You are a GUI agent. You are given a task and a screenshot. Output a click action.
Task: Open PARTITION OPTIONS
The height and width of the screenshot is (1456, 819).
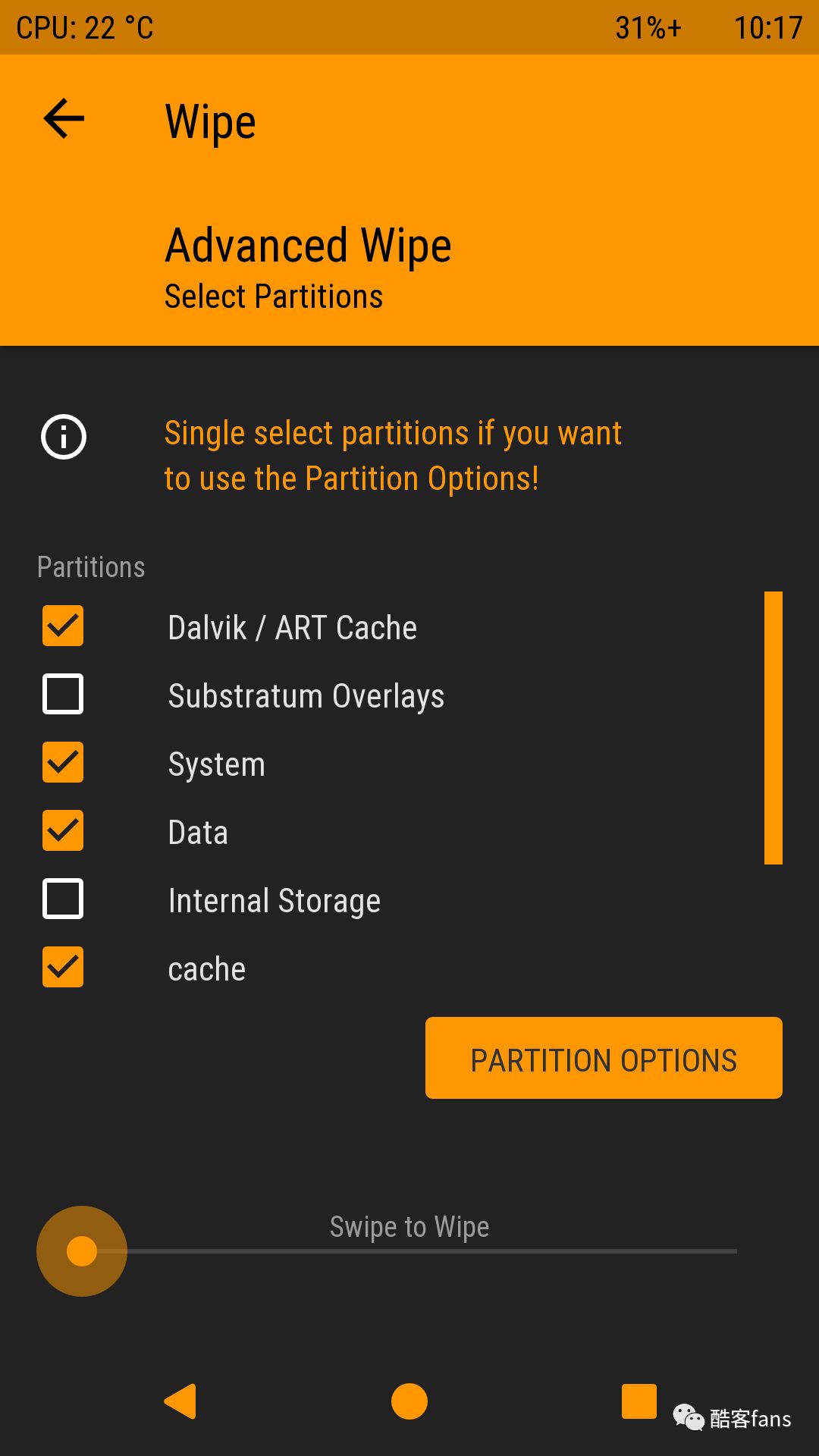[x=604, y=1058]
